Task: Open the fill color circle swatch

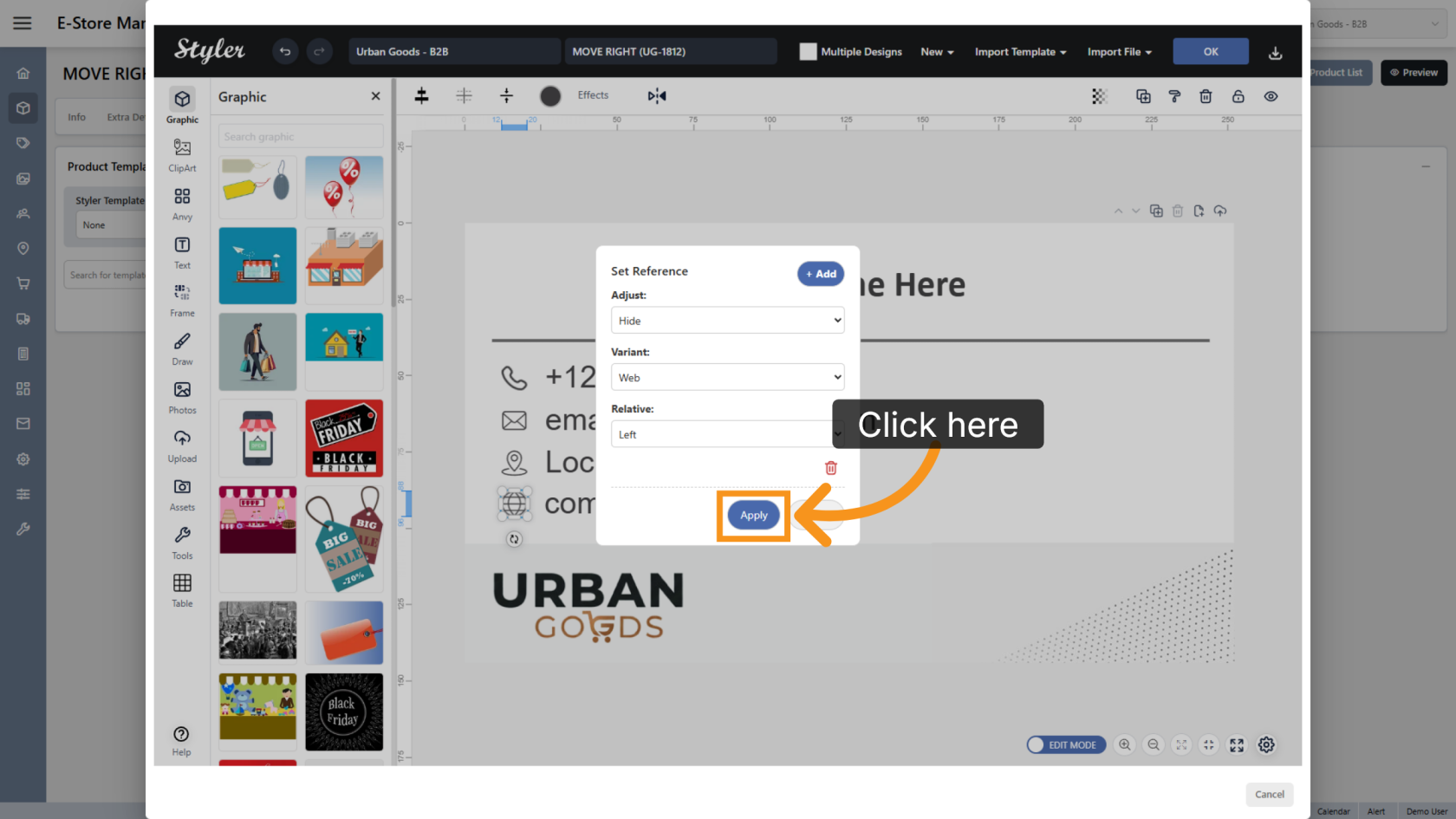Action: 550,96
